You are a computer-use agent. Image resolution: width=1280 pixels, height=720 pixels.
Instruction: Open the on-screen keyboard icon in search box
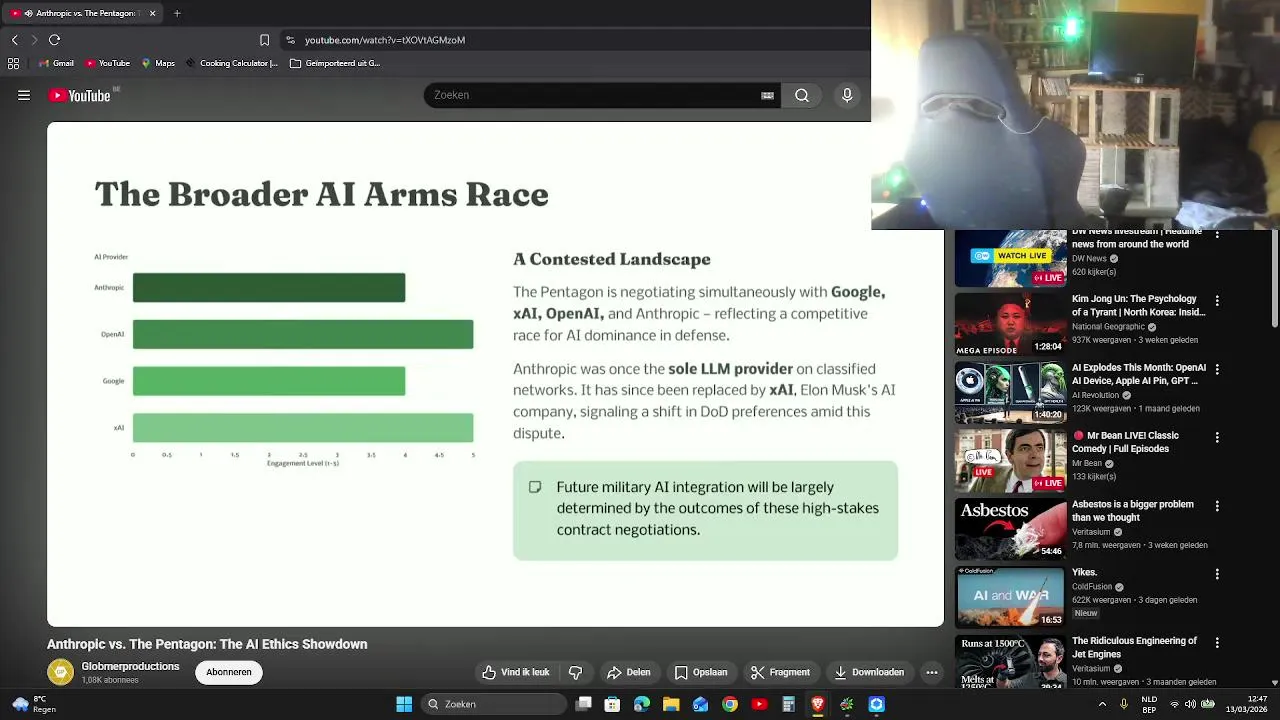(x=767, y=95)
